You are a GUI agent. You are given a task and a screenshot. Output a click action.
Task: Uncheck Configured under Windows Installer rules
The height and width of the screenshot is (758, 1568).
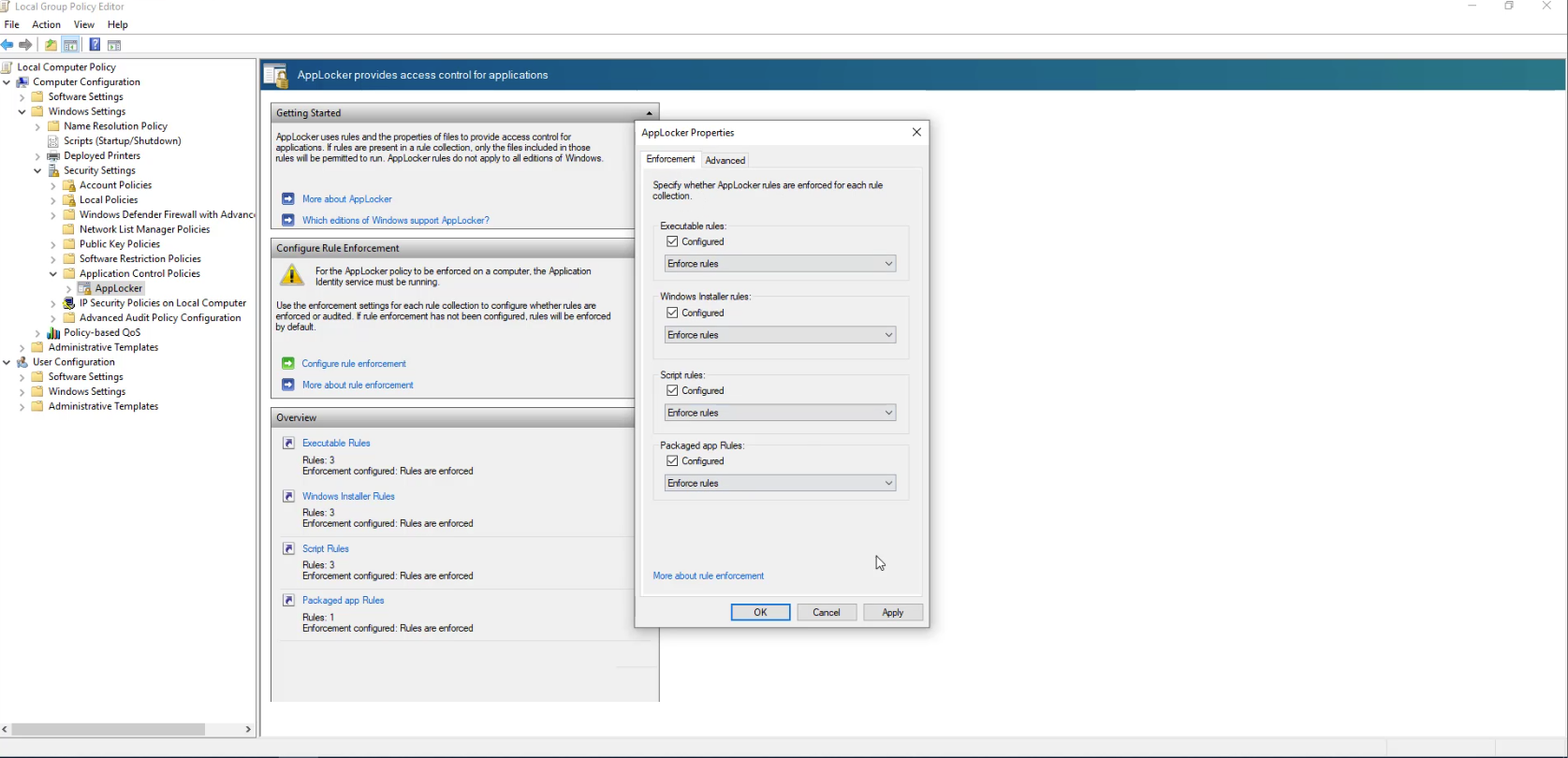[x=672, y=313]
